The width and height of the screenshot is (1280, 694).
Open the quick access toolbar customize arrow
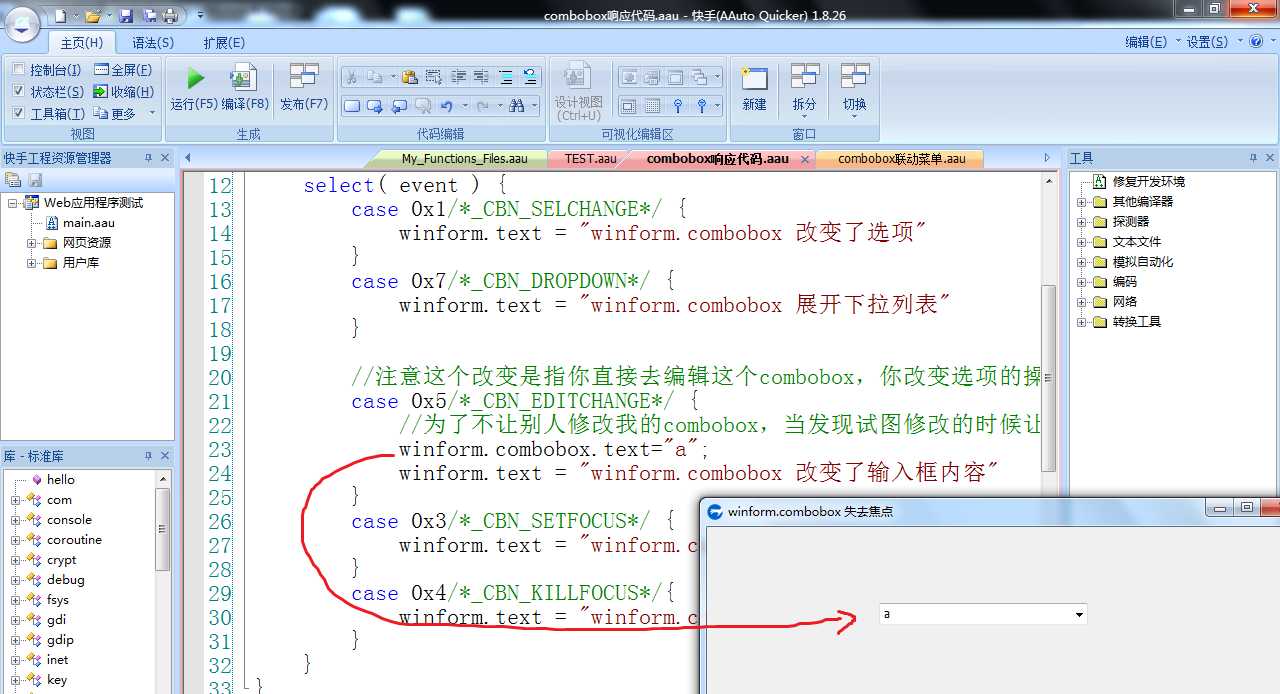pyautogui.click(x=200, y=15)
